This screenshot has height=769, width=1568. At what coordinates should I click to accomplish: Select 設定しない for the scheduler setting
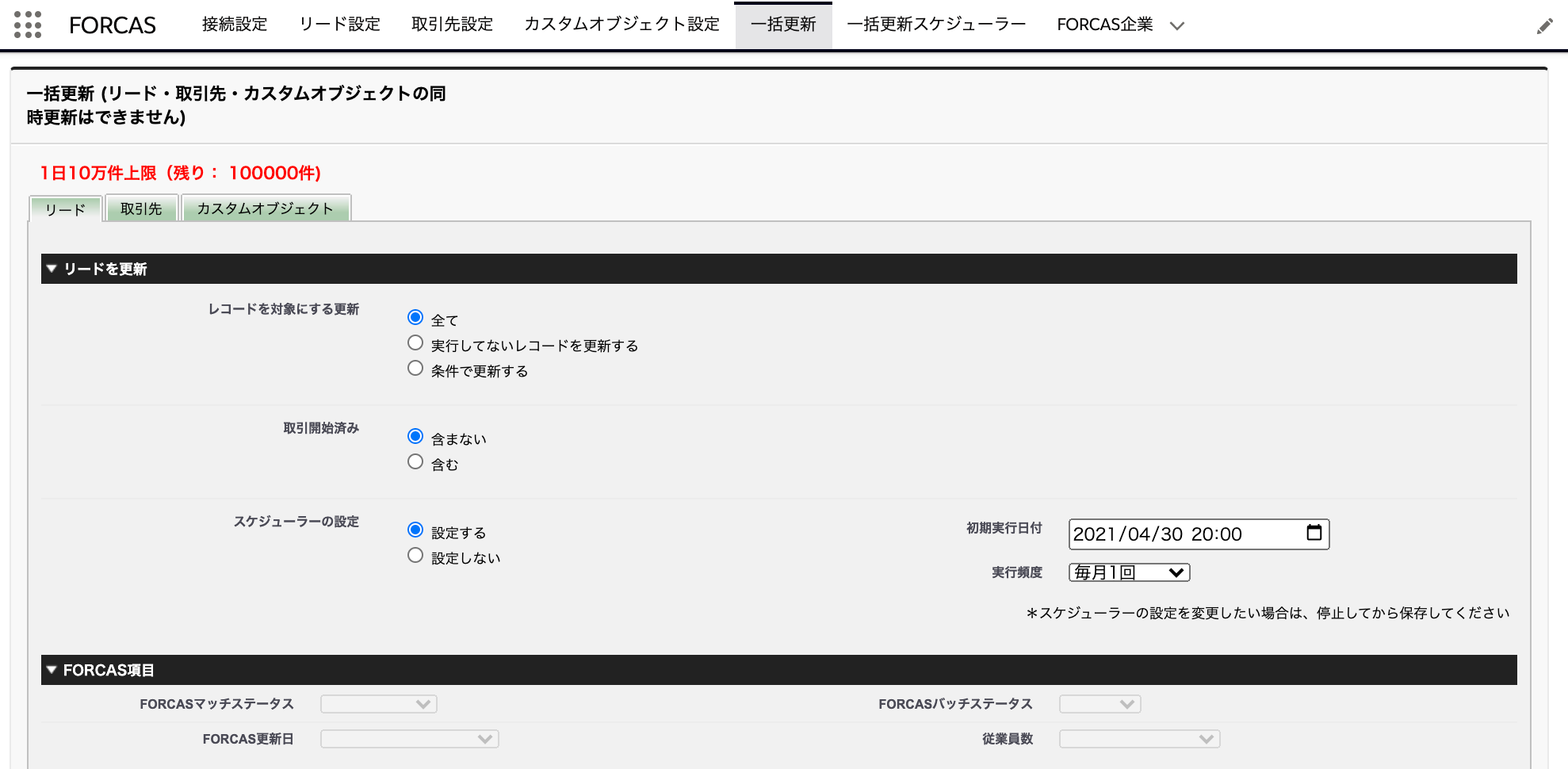[415, 555]
